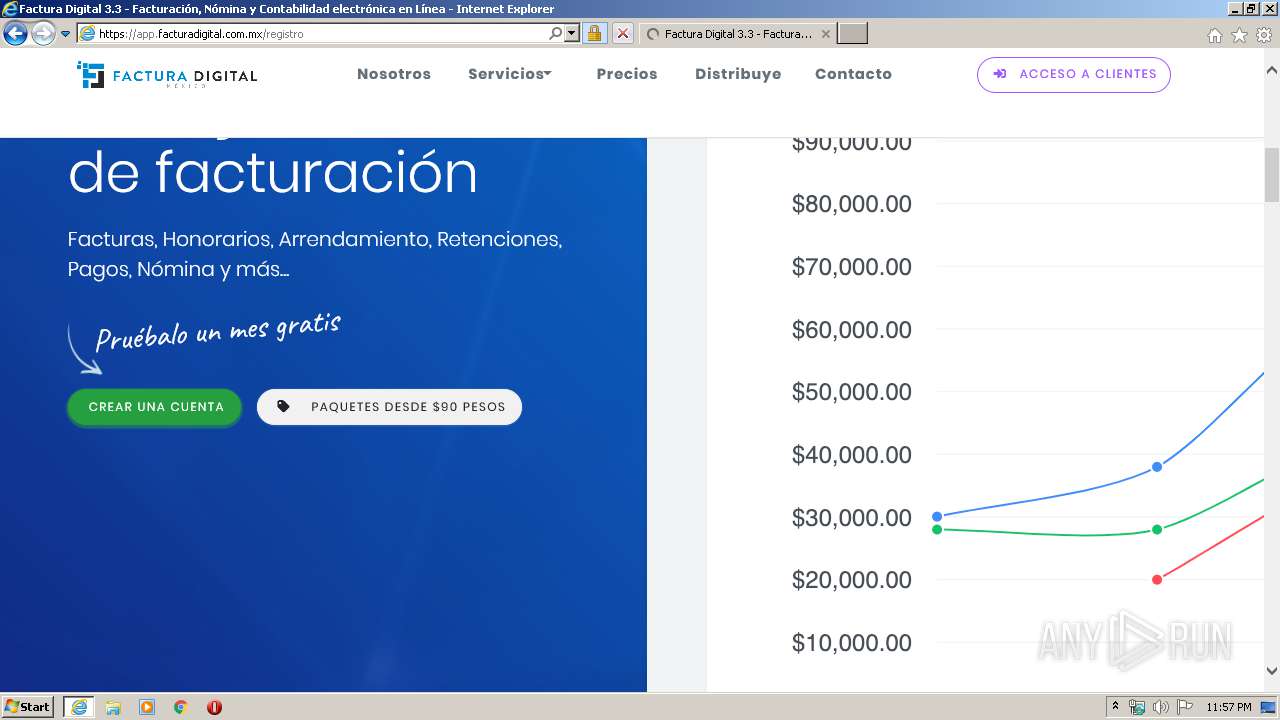Image resolution: width=1280 pixels, height=720 pixels.
Task: Click the green data point near $28,000 on left
Action: [x=937, y=529]
